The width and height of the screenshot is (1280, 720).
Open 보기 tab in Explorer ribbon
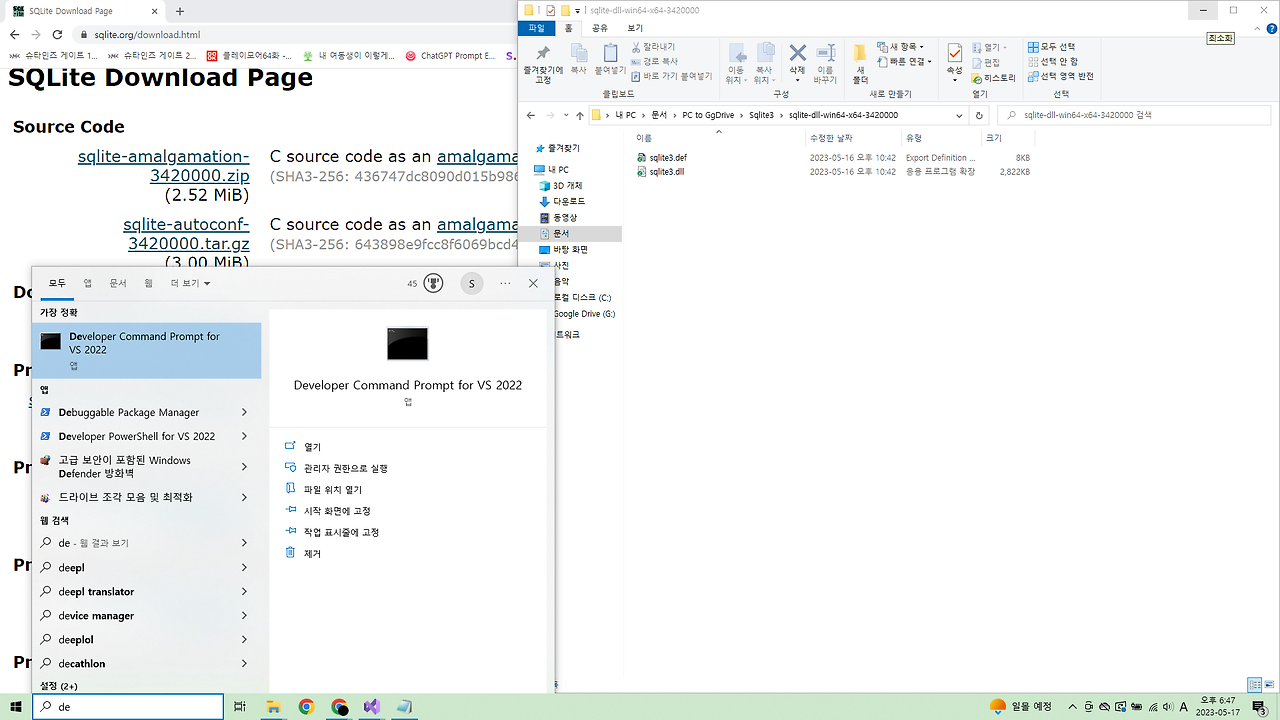click(635, 28)
